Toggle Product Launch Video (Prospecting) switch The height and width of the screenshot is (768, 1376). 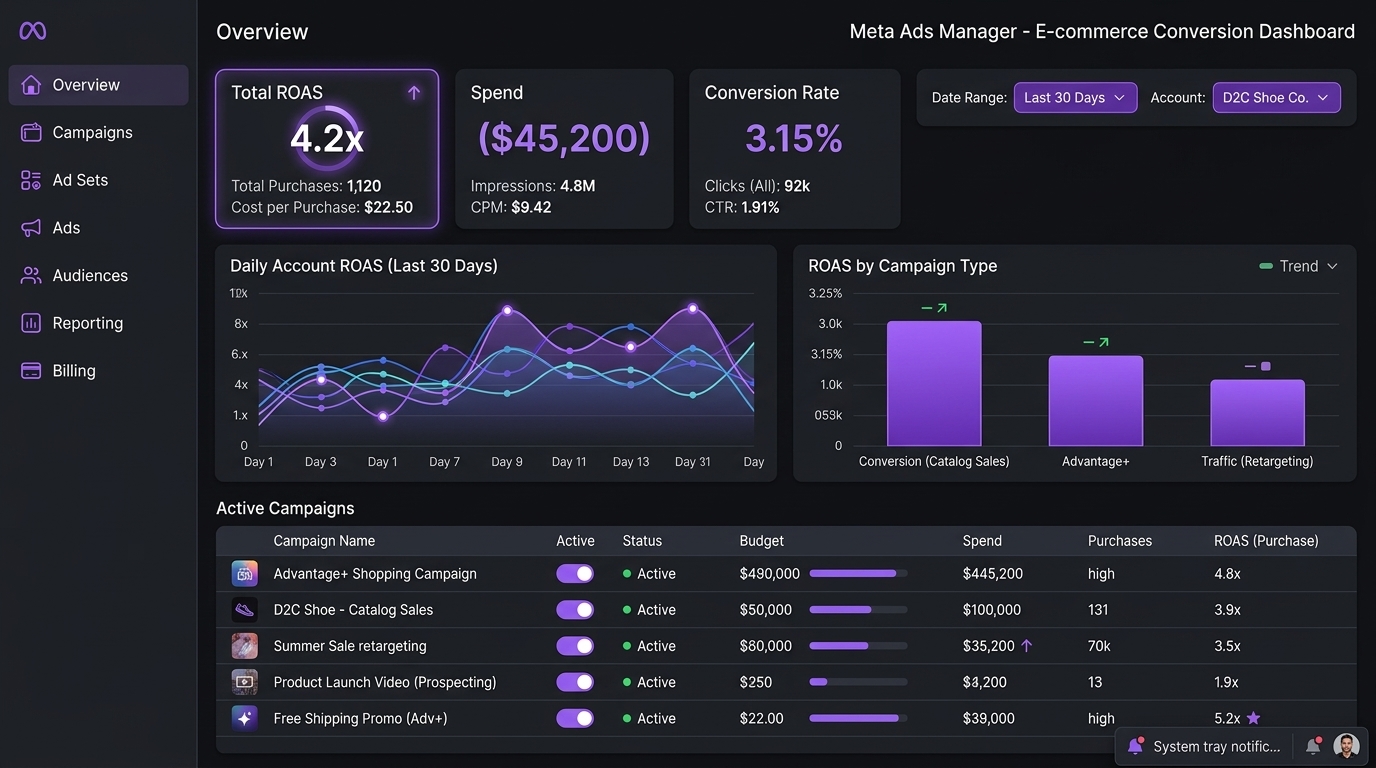[575, 682]
